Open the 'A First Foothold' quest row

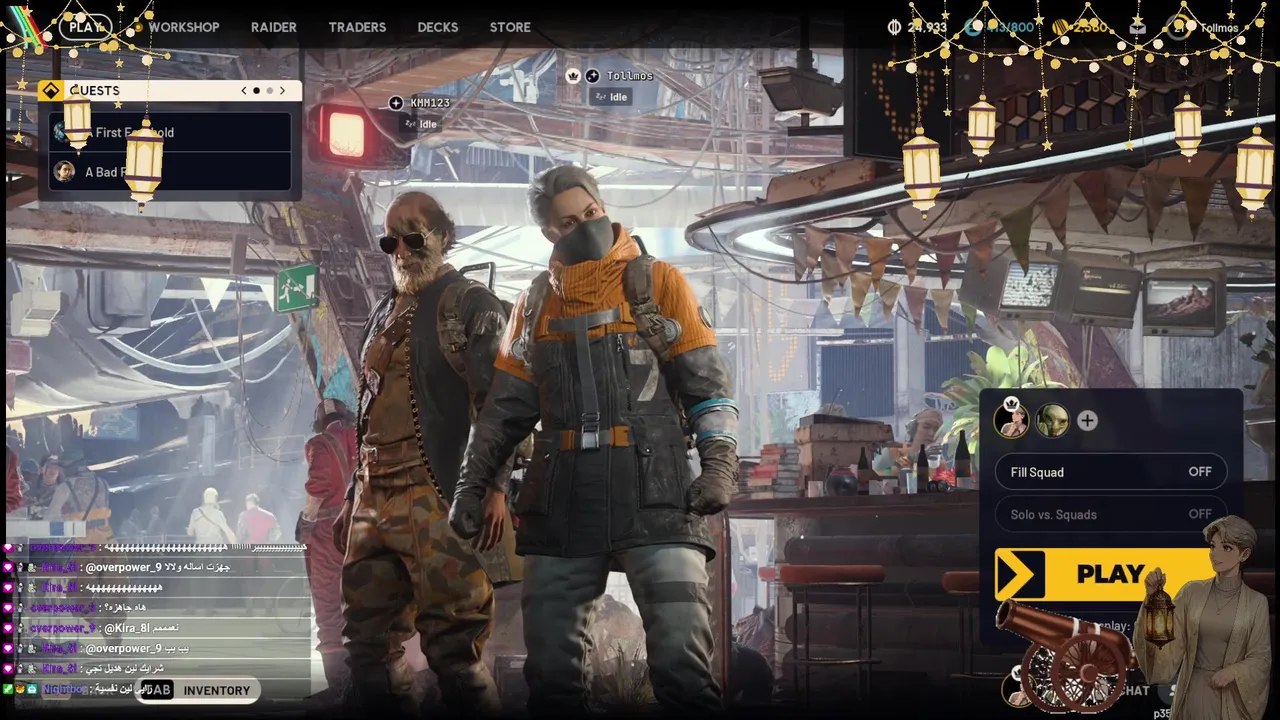coord(170,132)
